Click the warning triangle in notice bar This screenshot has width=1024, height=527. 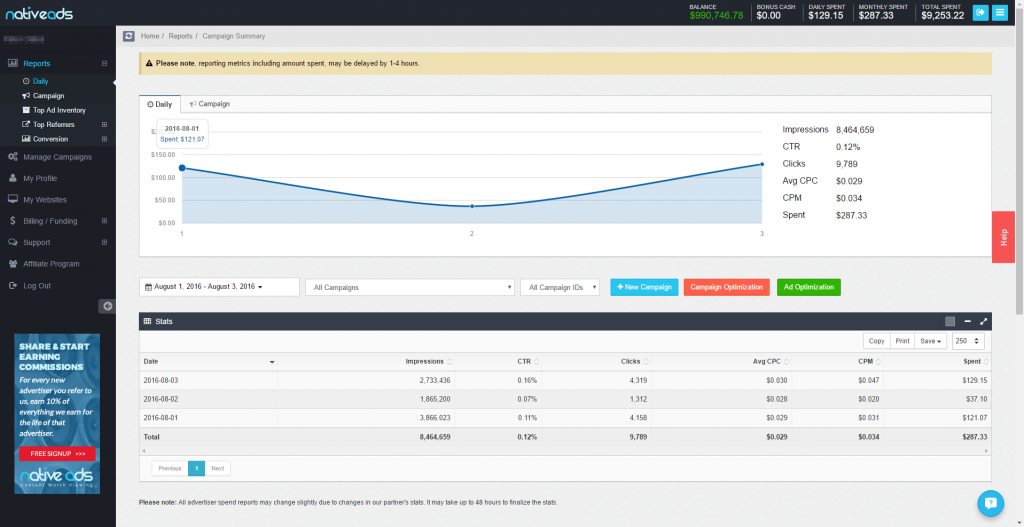click(149, 64)
